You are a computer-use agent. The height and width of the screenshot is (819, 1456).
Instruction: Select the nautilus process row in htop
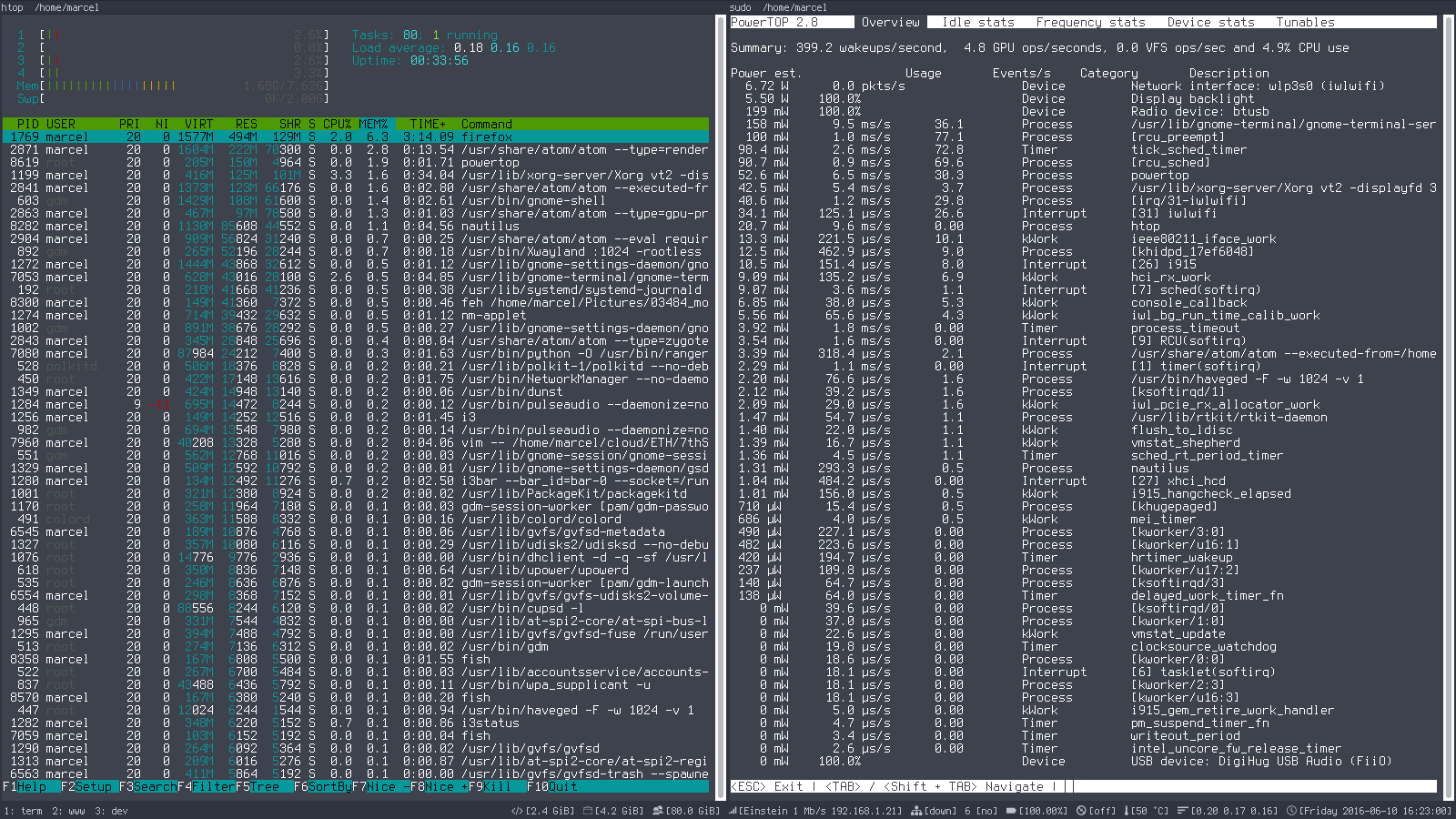click(x=356, y=226)
